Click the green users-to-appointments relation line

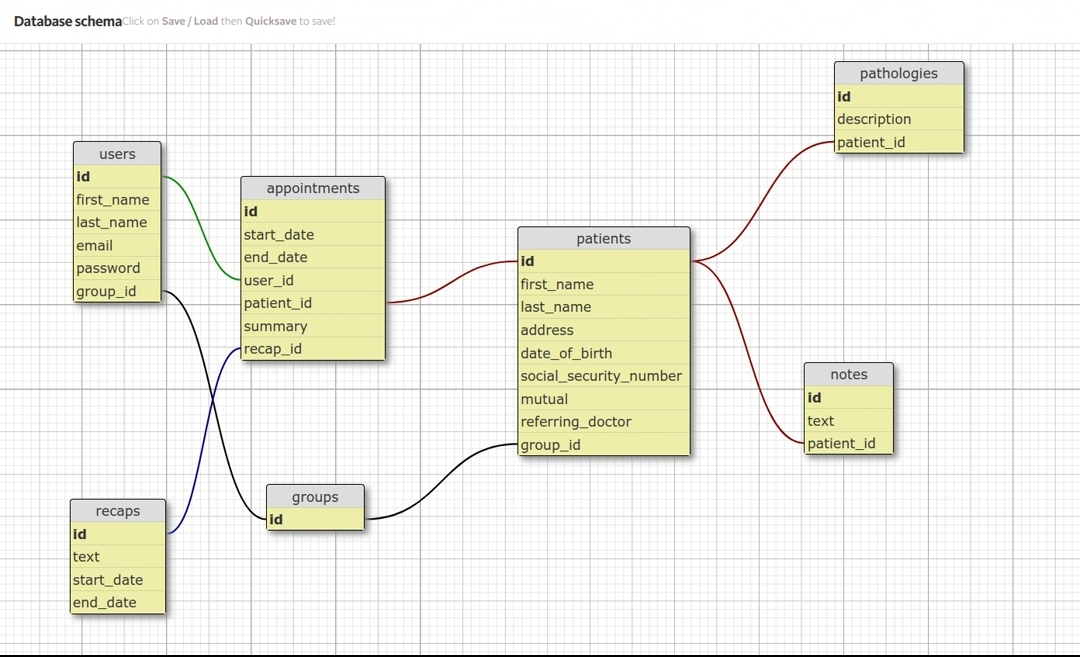click(x=201, y=228)
